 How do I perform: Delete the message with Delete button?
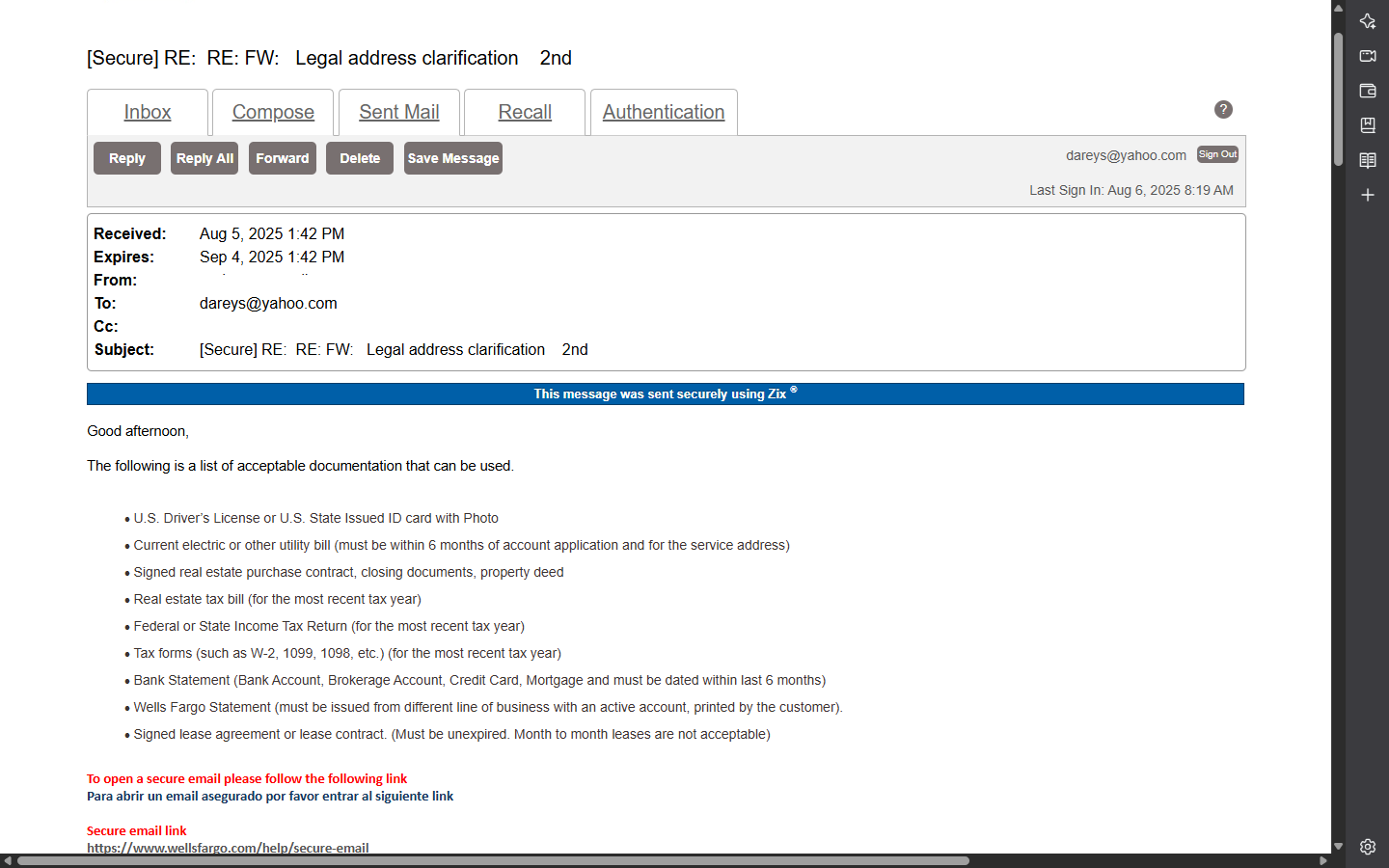360,158
